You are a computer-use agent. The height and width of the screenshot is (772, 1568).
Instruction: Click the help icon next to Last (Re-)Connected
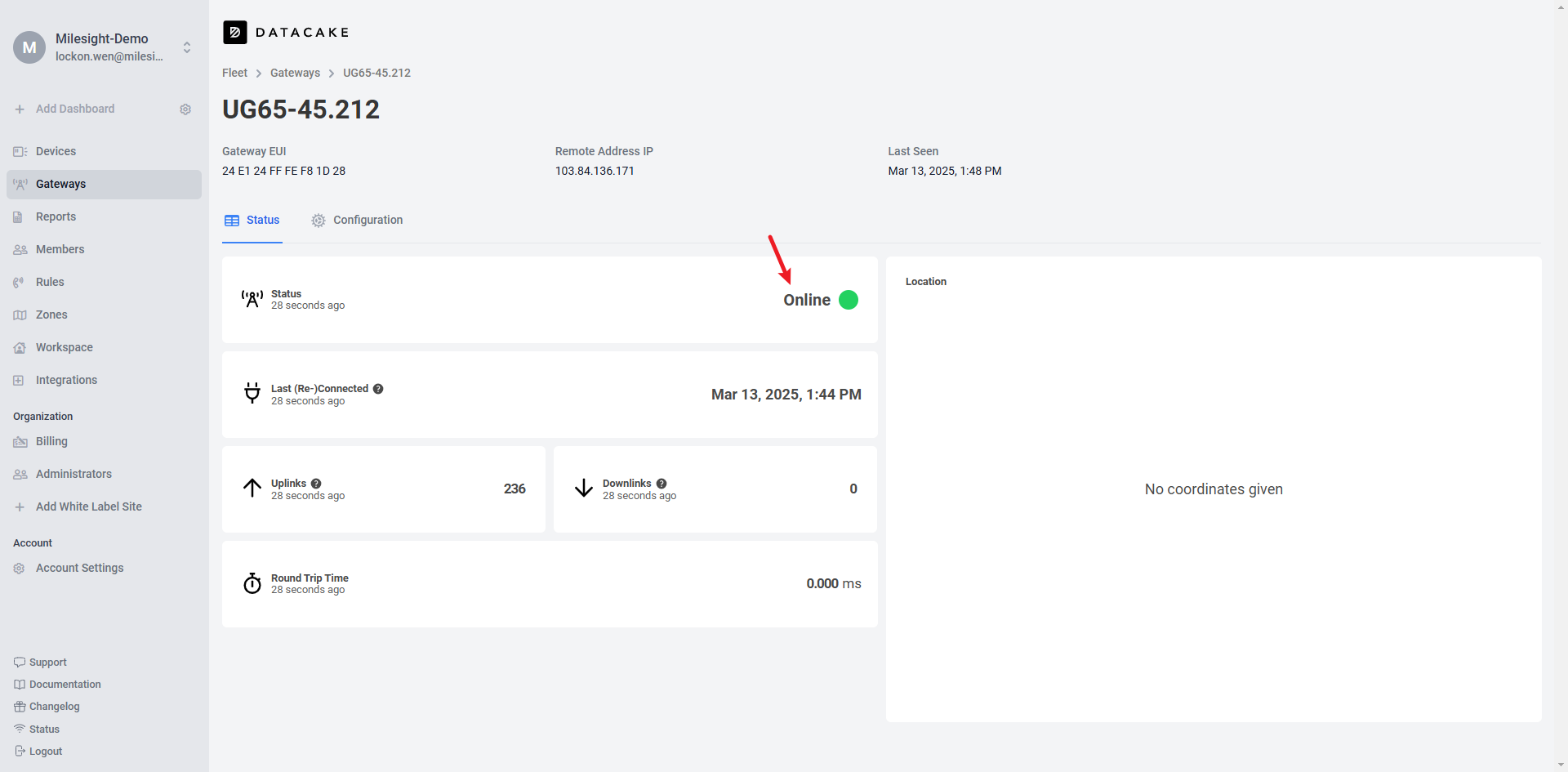point(378,389)
